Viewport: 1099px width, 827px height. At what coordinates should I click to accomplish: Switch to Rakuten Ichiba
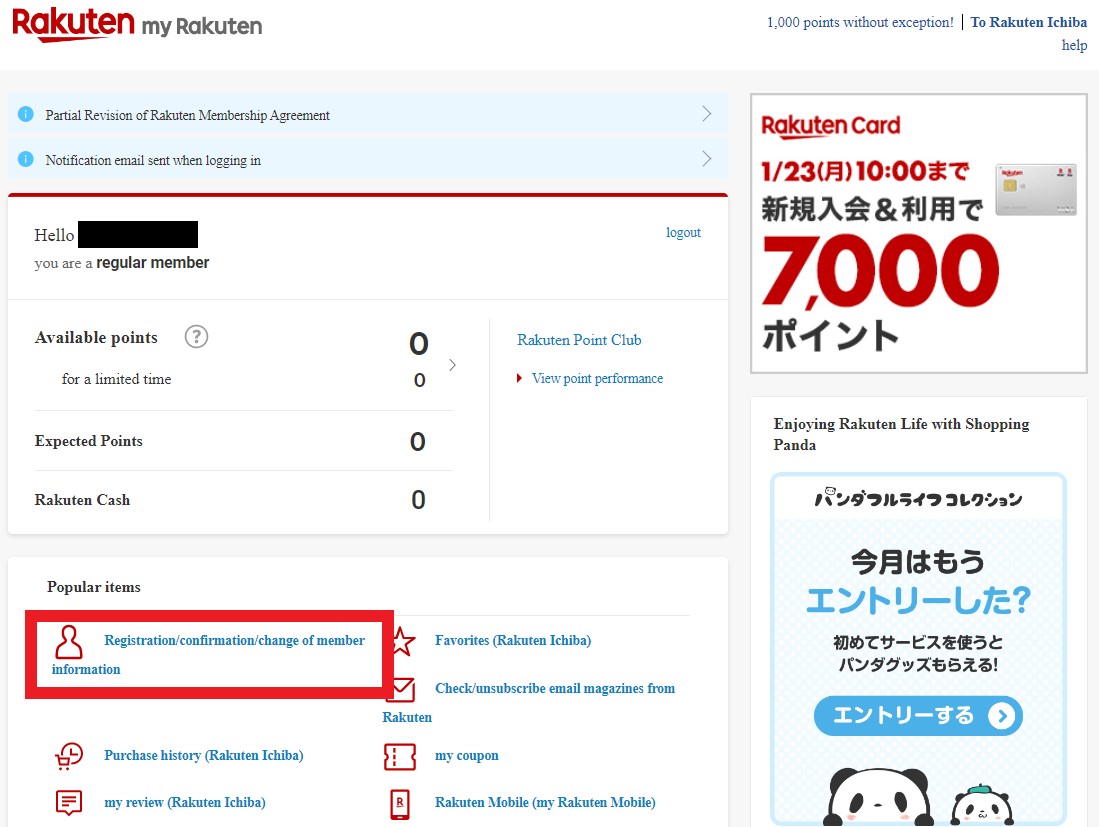click(x=1028, y=21)
